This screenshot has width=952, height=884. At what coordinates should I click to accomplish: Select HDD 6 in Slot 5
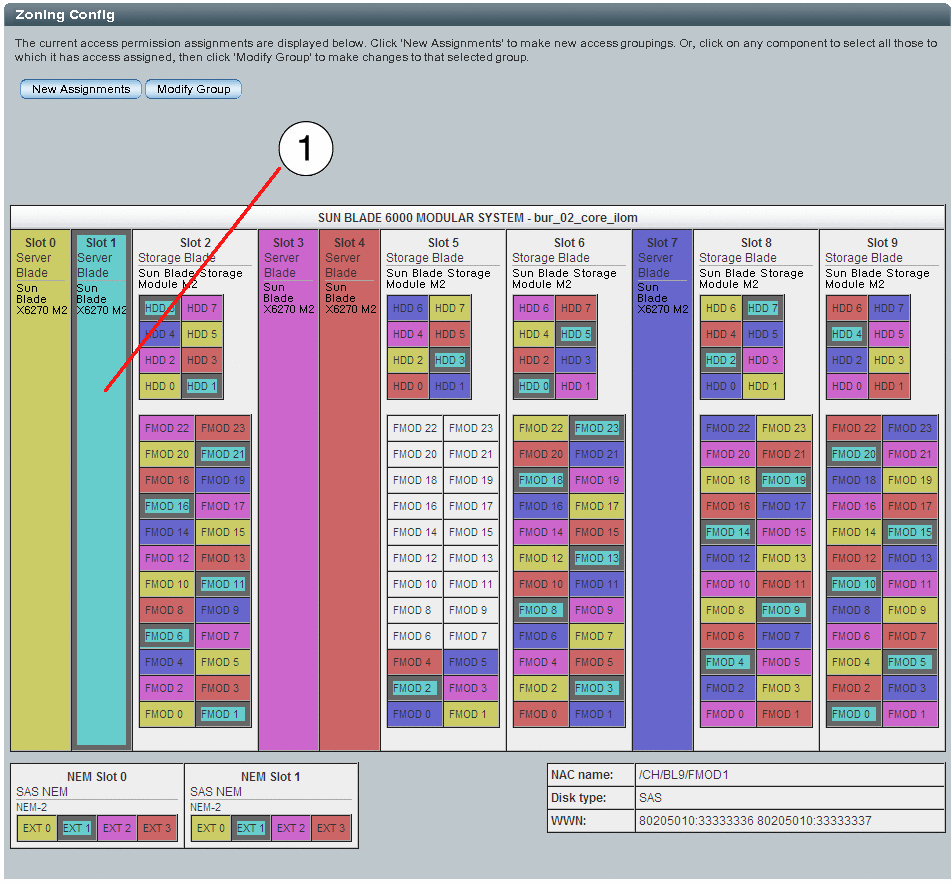[x=408, y=308]
